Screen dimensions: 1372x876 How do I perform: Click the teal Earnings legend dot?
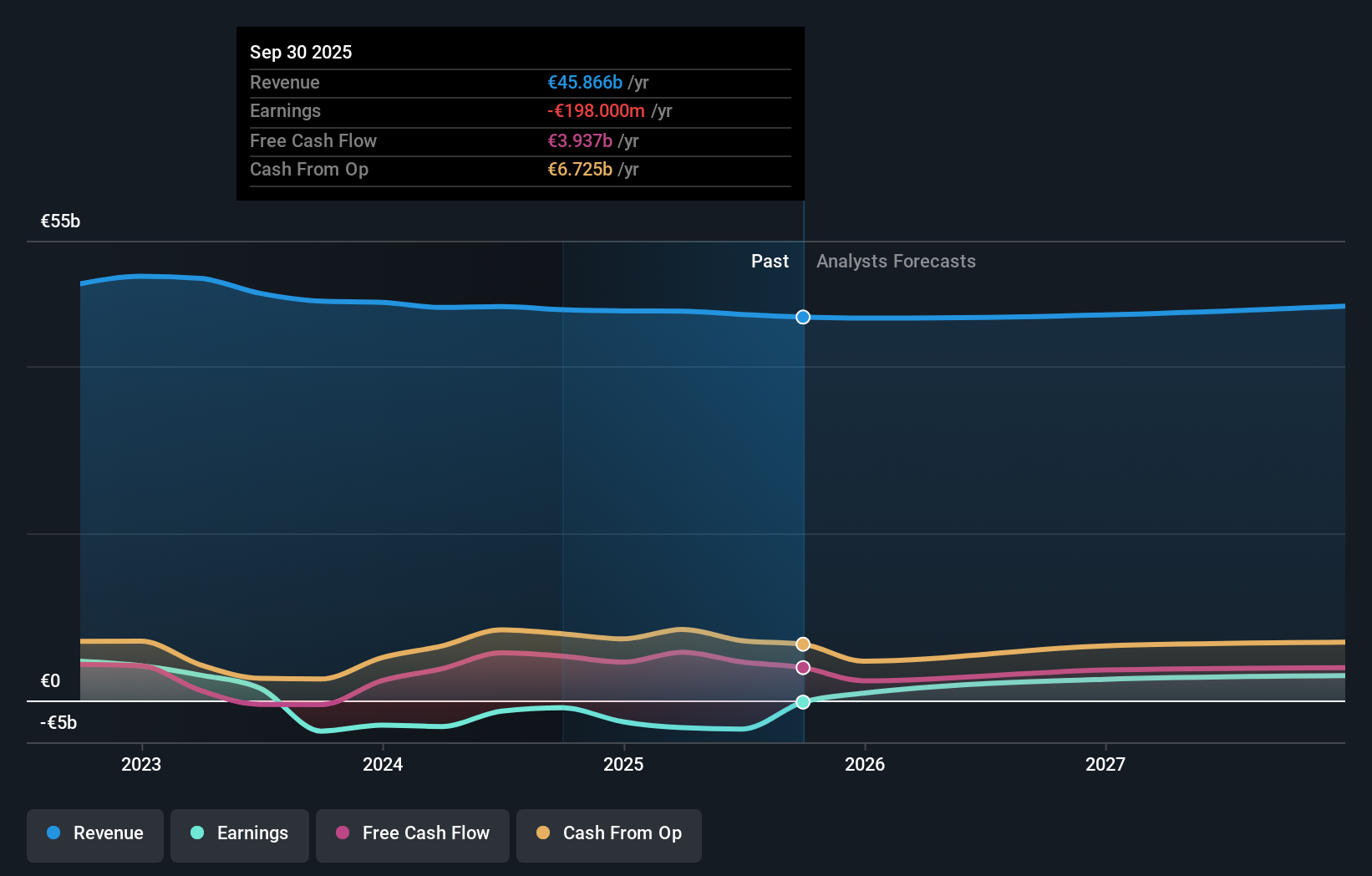pyautogui.click(x=196, y=833)
